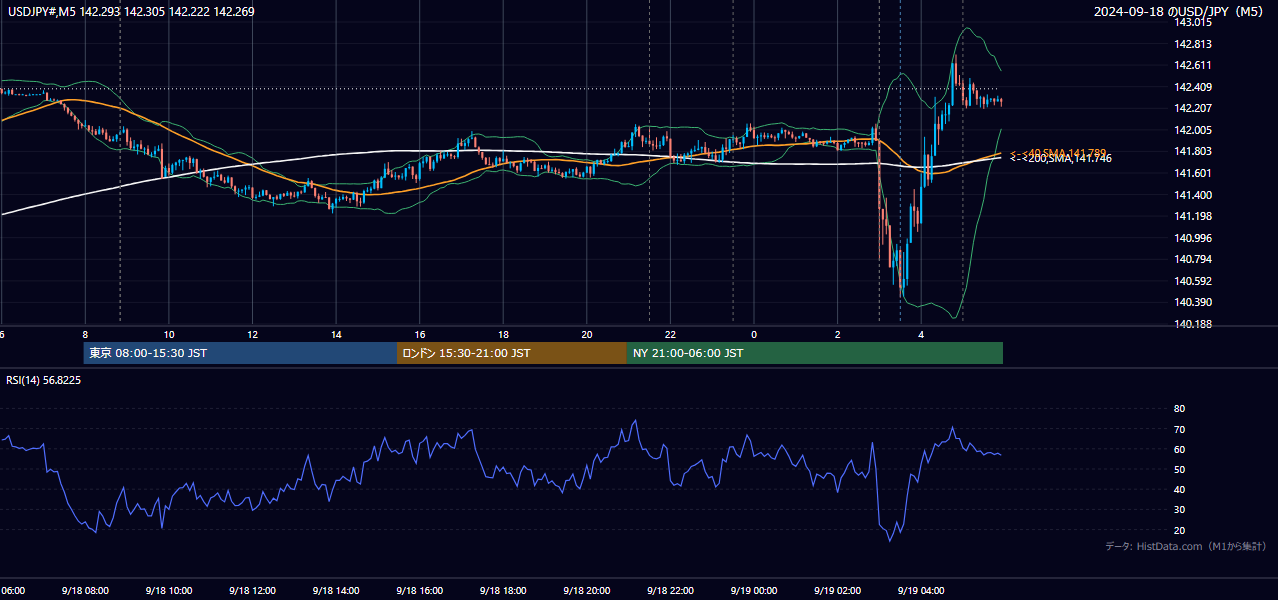
Task: Click the white 200 SMA 141.746 label
Action: tap(1060, 158)
